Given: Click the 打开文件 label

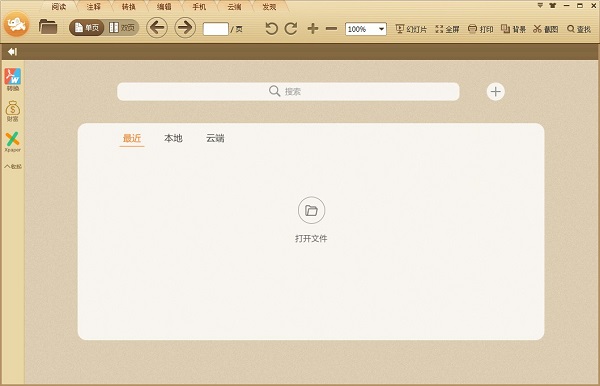Looking at the screenshot, I should click(311, 238).
